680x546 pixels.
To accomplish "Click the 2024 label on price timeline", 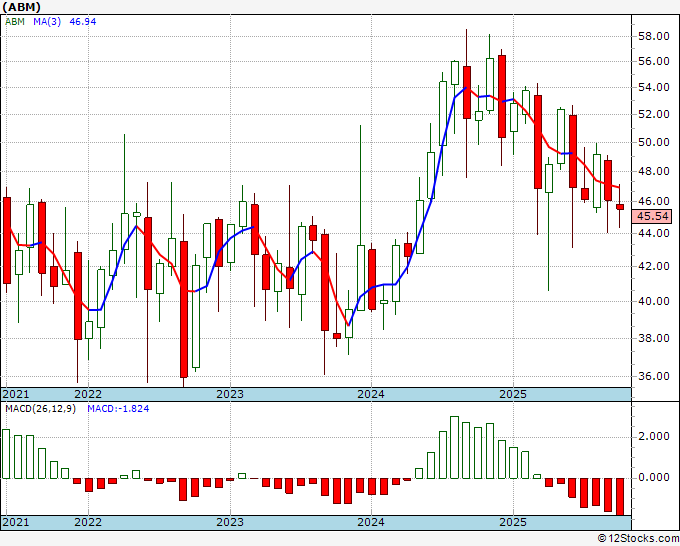I will (371, 394).
